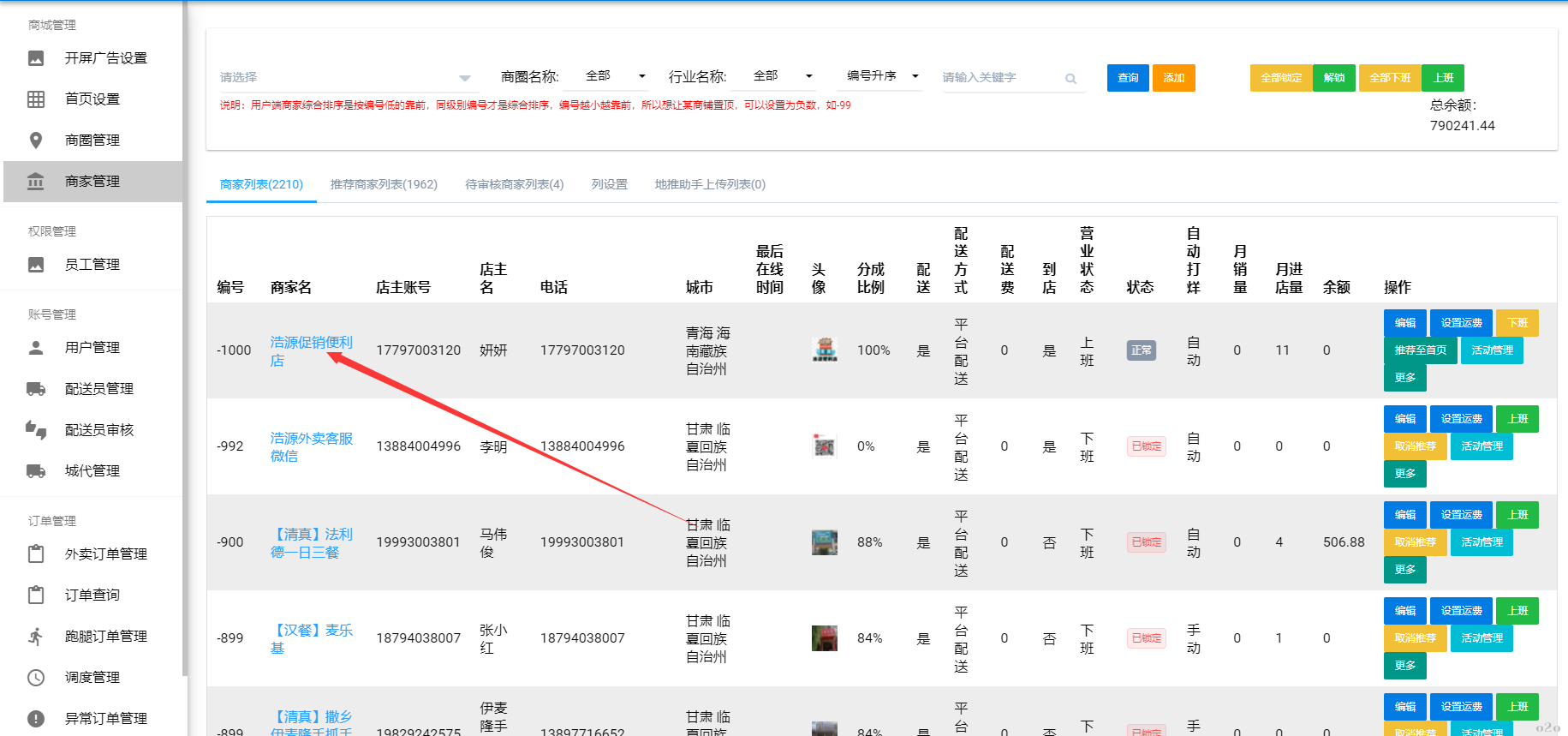Image resolution: width=1568 pixels, height=736 pixels.
Task: Switch to 待审核商家列表(4) tab
Action: tap(514, 184)
